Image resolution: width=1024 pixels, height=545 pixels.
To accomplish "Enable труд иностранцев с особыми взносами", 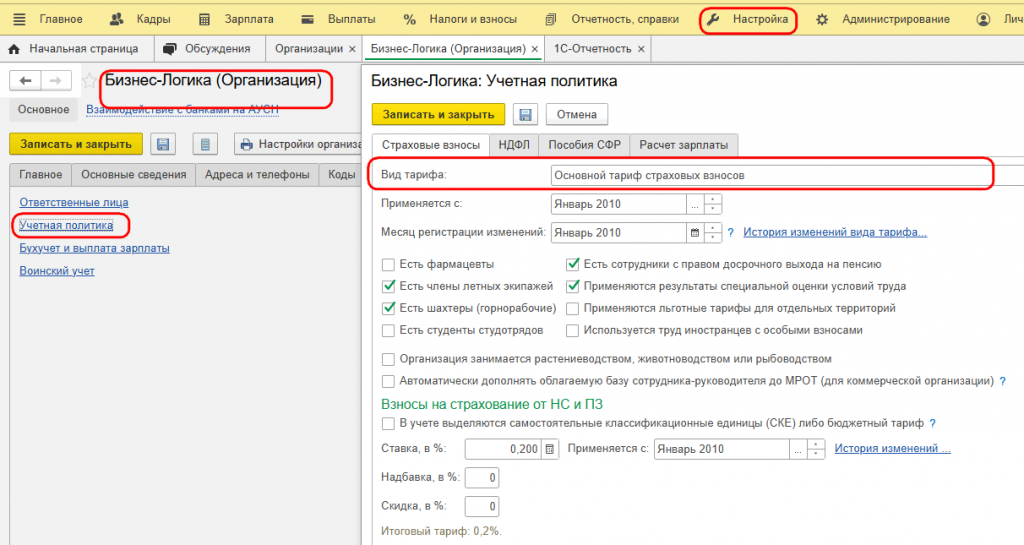I will click(573, 330).
